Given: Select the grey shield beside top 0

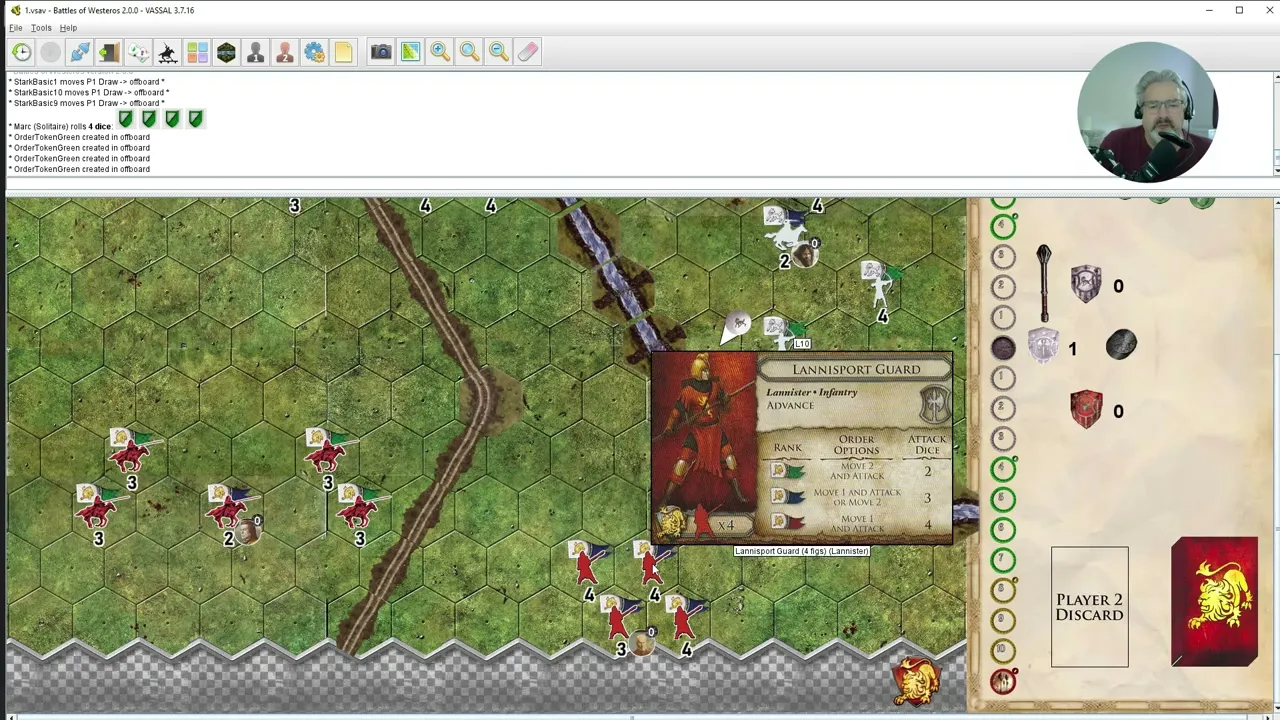Looking at the screenshot, I should coord(1086,284).
